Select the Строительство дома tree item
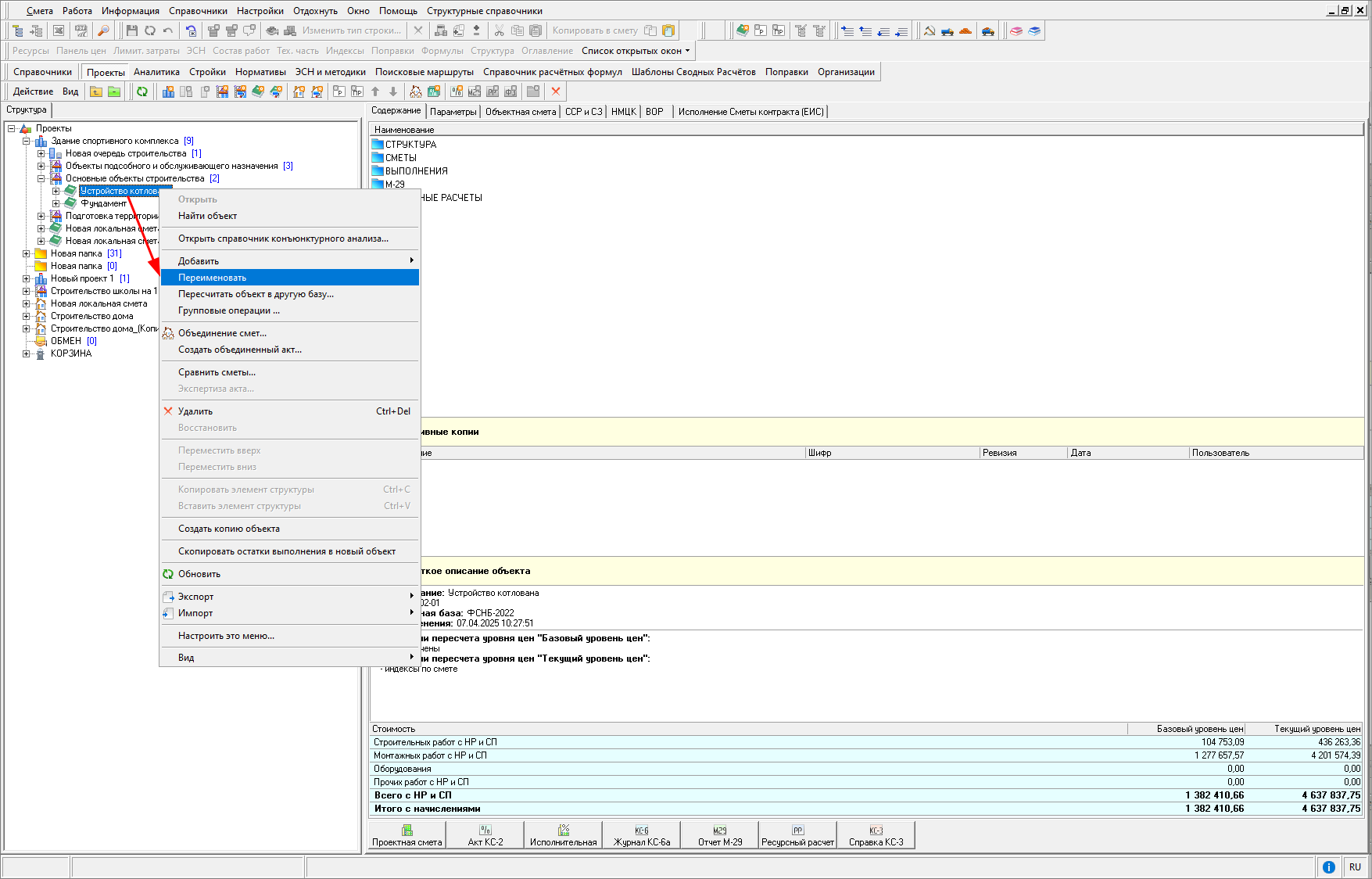This screenshot has height=879, width=1372. click(91, 316)
